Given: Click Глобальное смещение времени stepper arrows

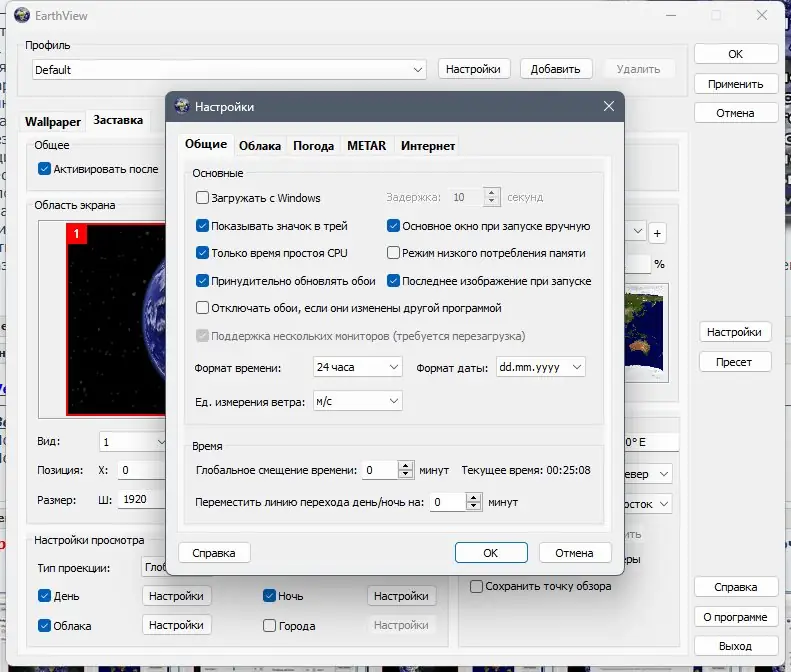Looking at the screenshot, I should pos(406,470).
